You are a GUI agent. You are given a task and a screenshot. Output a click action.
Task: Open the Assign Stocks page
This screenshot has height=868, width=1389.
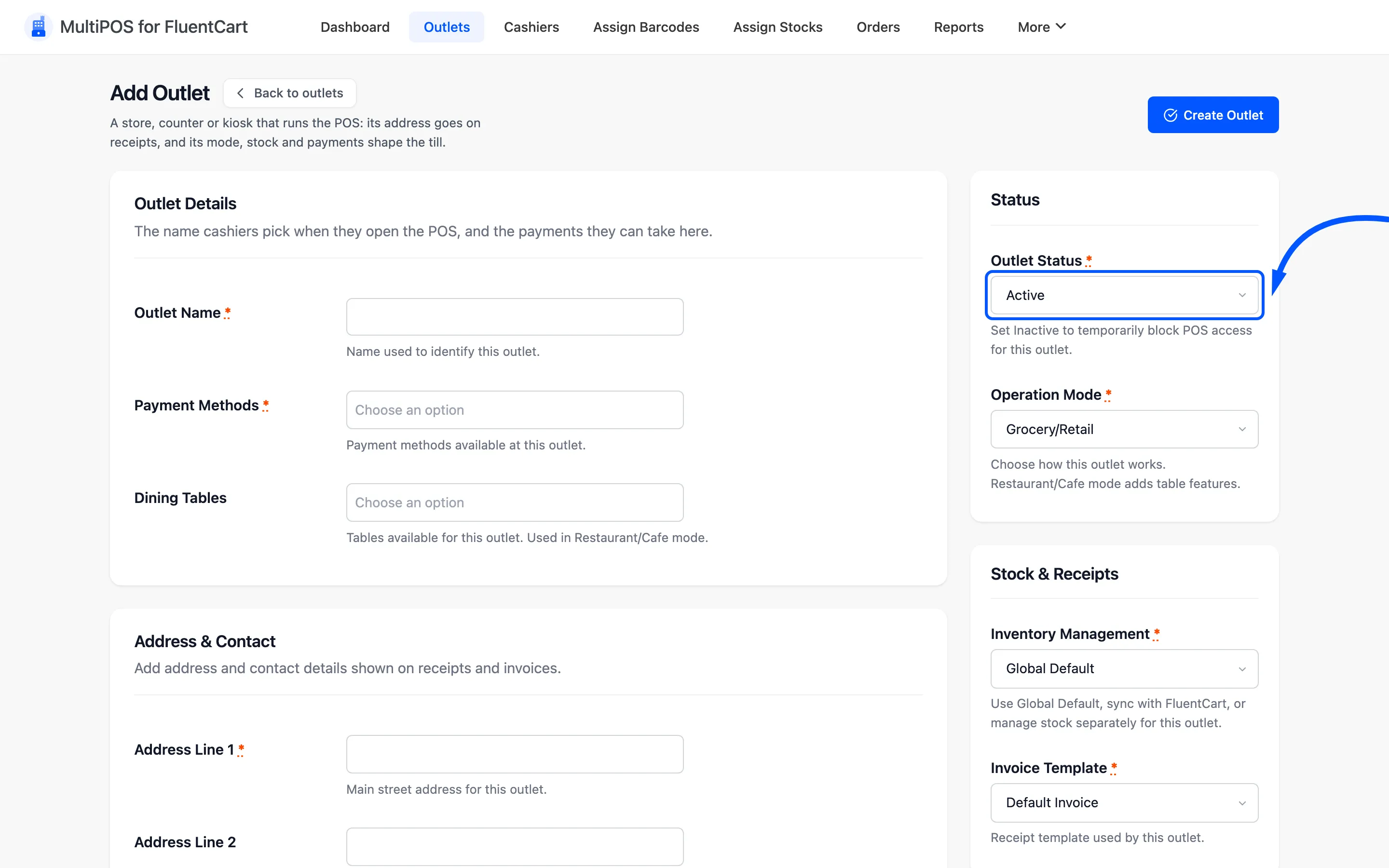tap(778, 27)
